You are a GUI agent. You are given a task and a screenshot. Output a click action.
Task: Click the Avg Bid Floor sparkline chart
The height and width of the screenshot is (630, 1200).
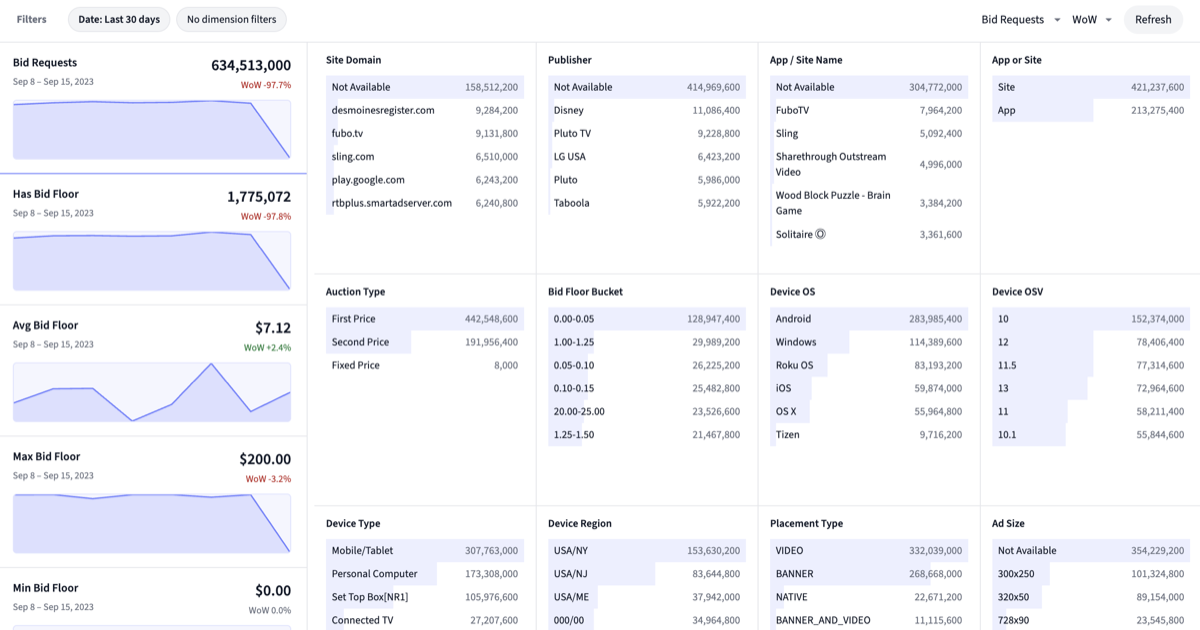pos(151,392)
